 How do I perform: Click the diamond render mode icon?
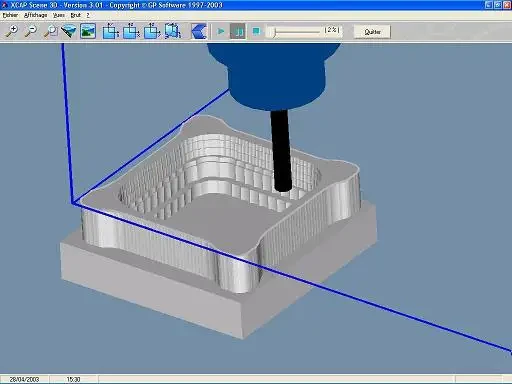pyautogui.click(x=69, y=31)
